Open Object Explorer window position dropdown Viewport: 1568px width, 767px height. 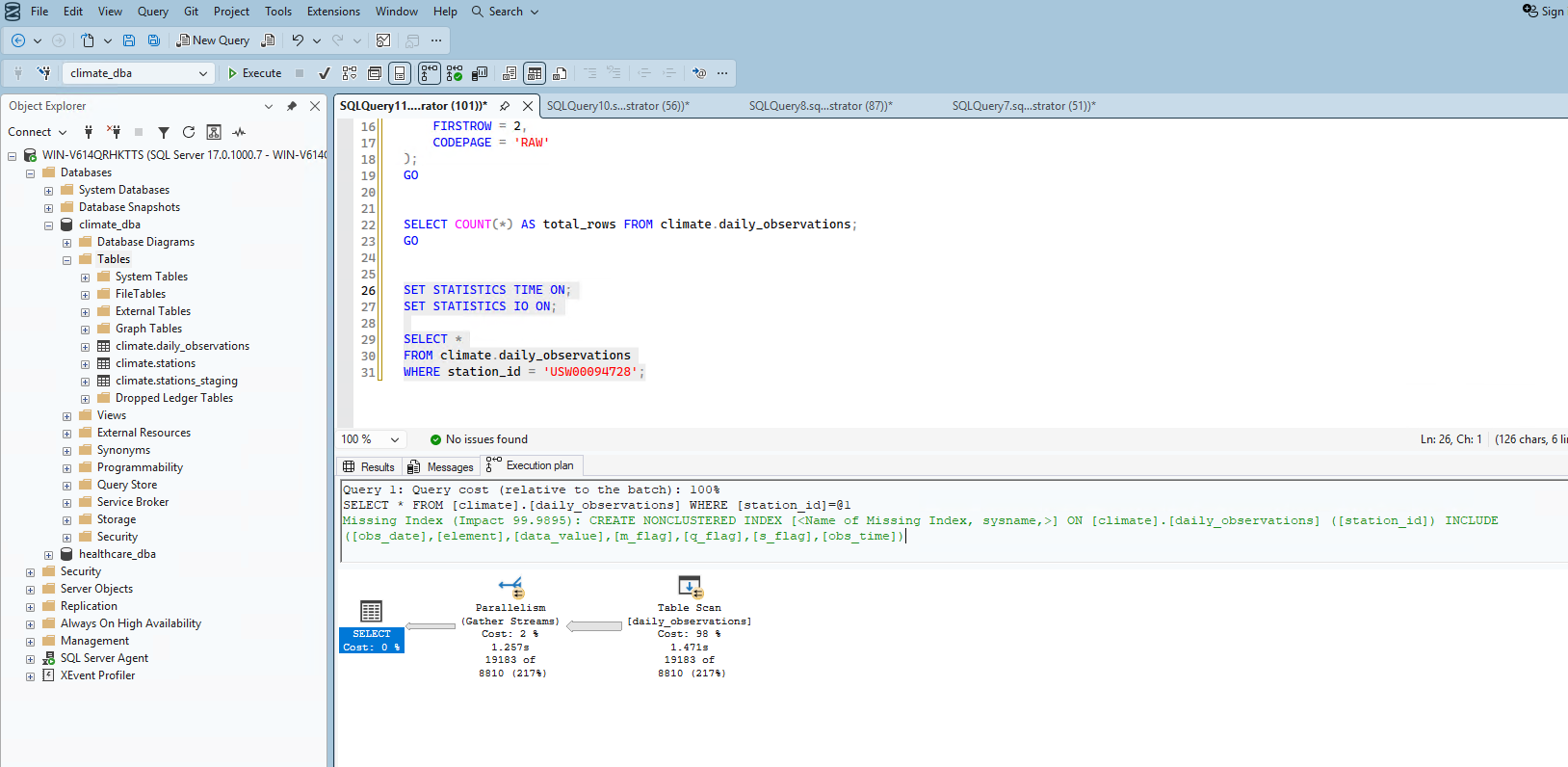(x=269, y=106)
